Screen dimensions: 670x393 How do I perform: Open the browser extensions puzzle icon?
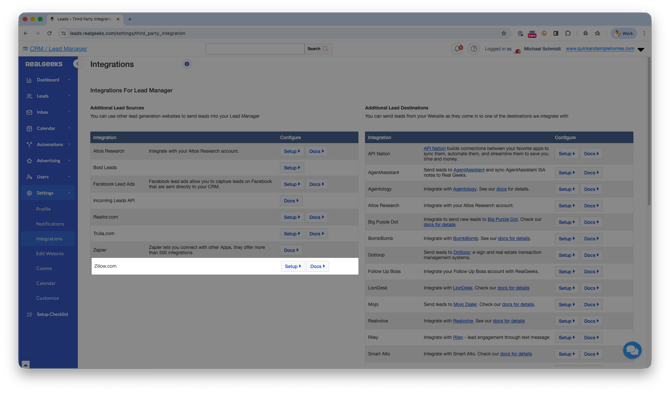tap(568, 33)
